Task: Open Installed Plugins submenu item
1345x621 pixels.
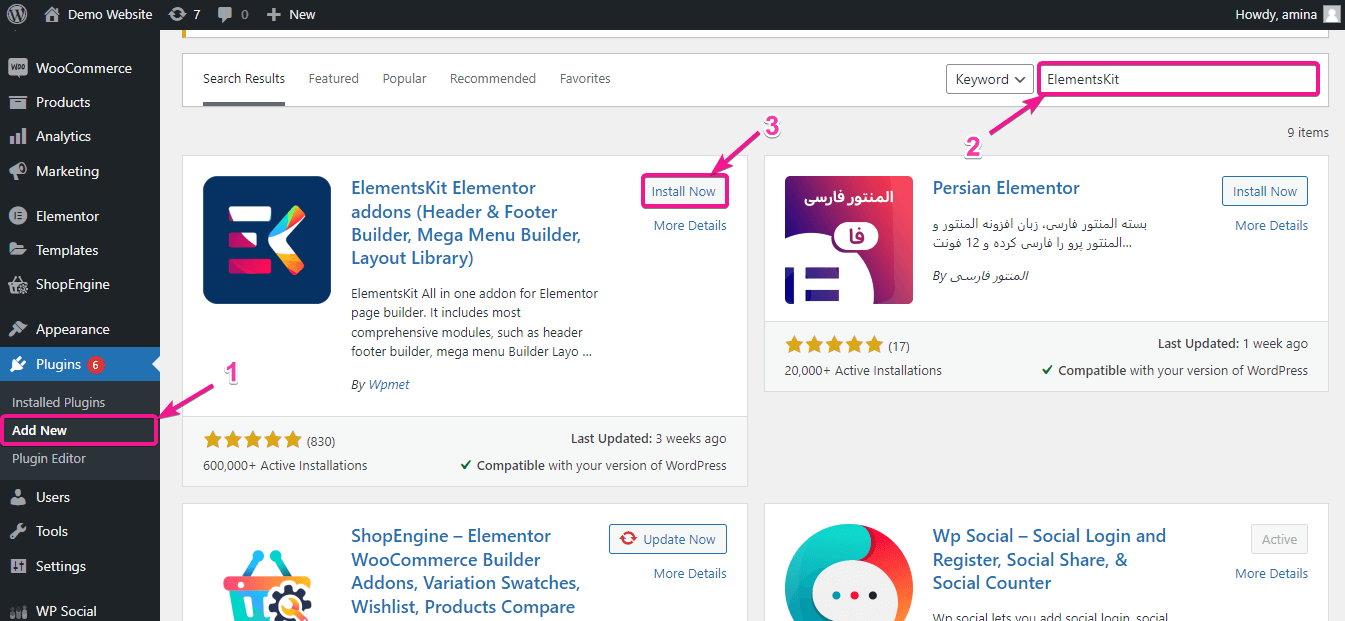Action: 58,402
